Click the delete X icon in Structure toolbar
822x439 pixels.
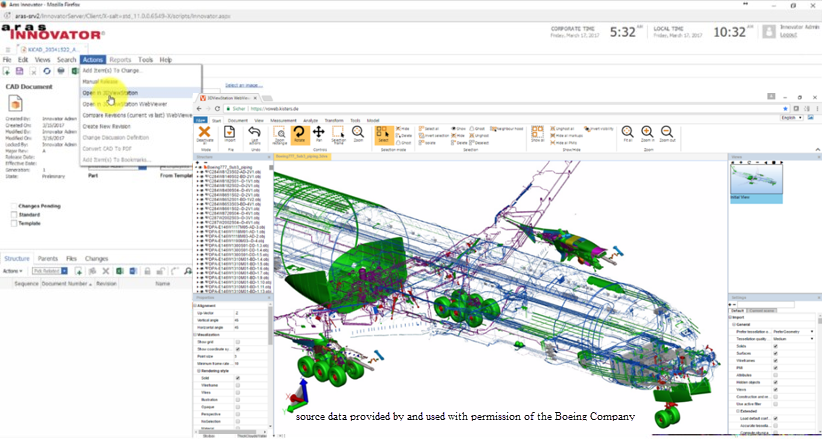[x=105, y=271]
